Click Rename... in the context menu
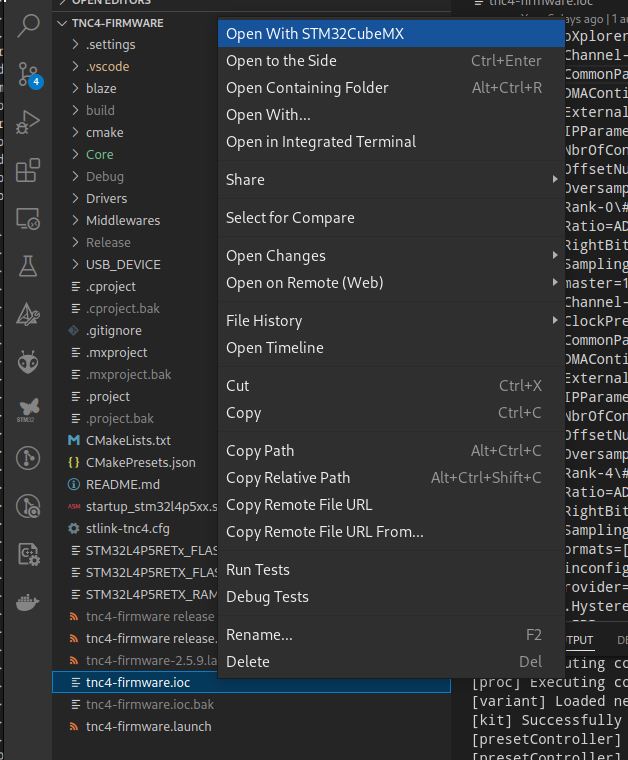Screen dimensions: 628x760 point(259,635)
